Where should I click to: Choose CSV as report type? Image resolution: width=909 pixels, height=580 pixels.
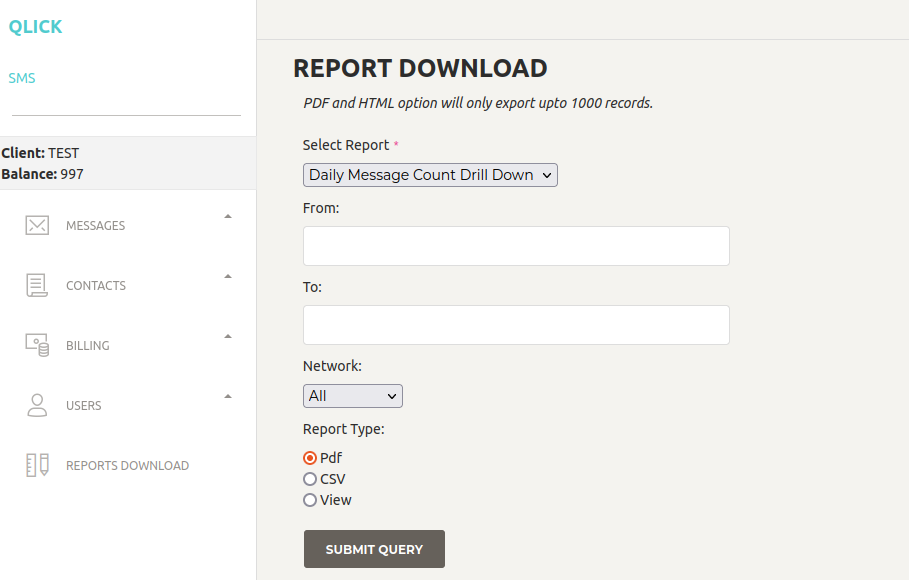click(310, 479)
